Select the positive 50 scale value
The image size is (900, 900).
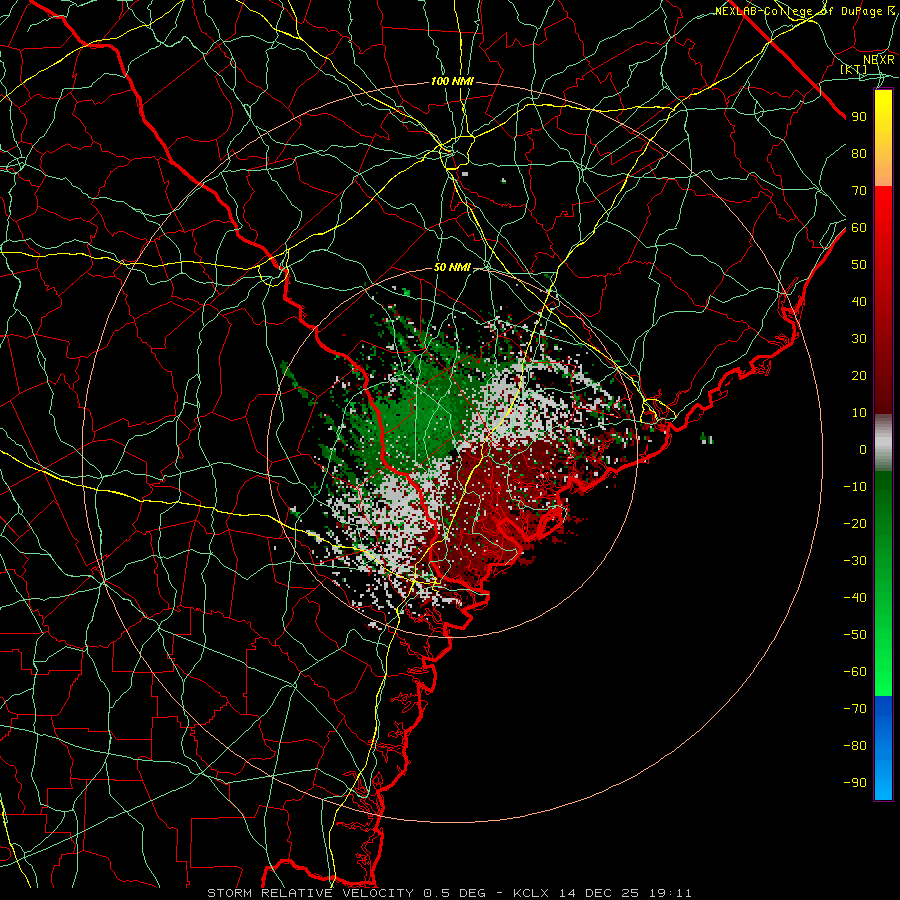click(859, 265)
